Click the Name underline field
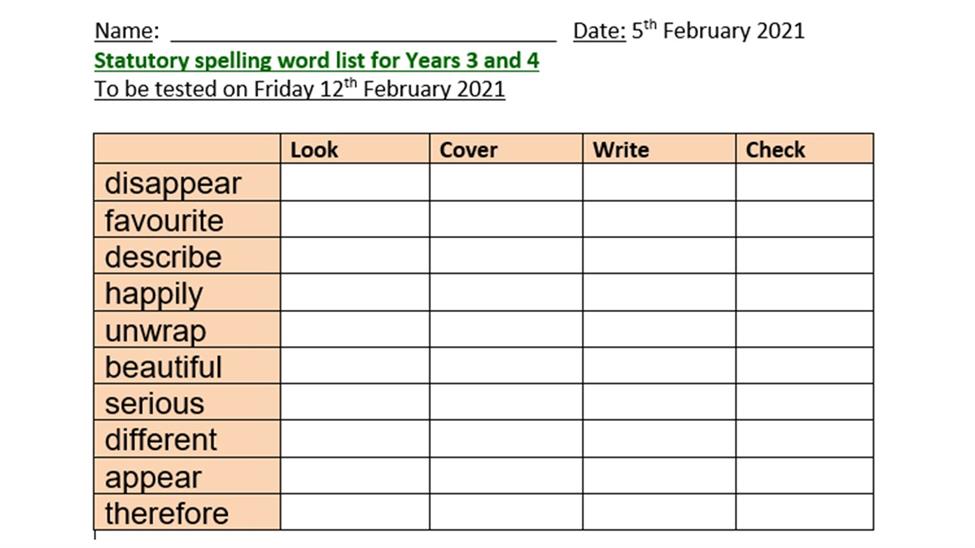Image resolution: width=975 pixels, height=548 pixels. (x=364, y=32)
